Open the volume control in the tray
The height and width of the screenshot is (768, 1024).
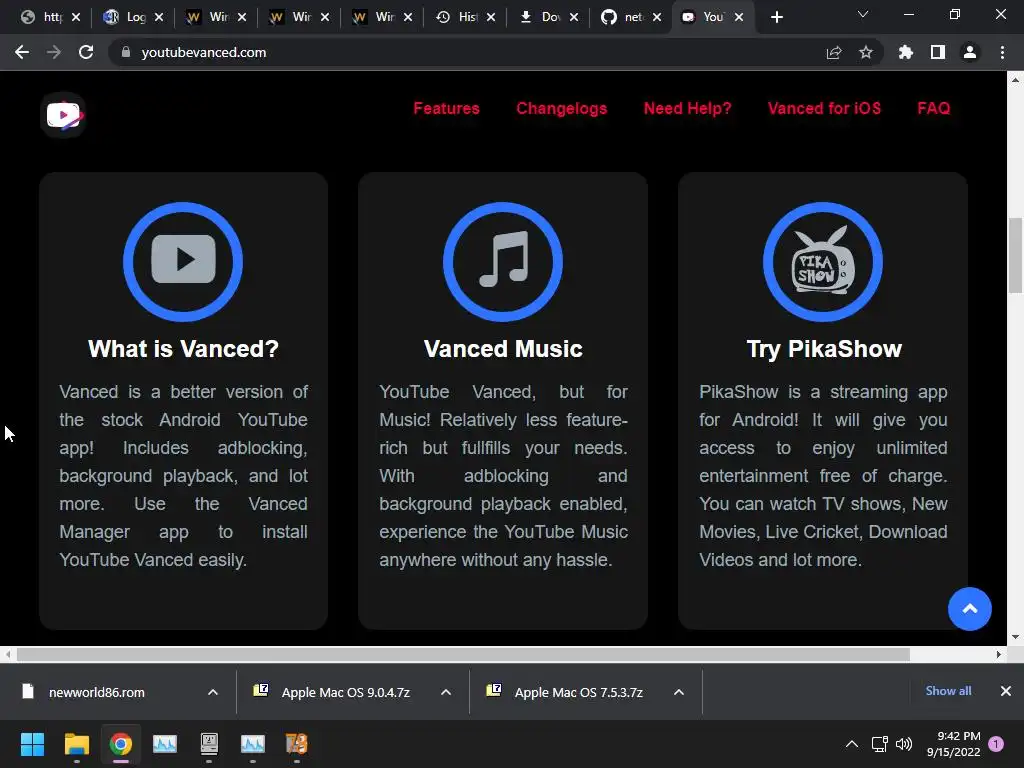pos(904,744)
